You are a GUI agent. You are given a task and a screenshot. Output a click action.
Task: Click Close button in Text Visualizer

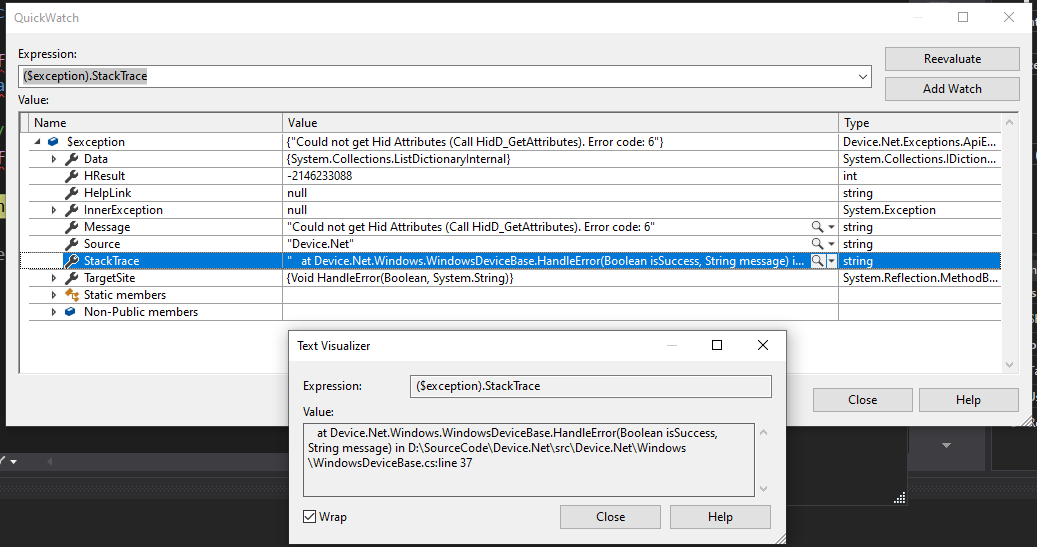tap(610, 517)
